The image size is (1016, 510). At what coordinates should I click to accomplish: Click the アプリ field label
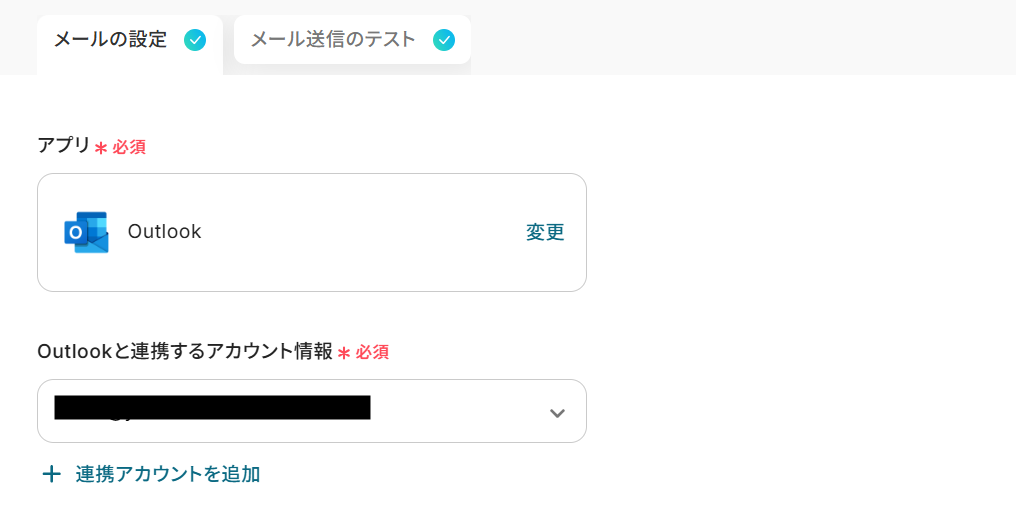pyautogui.click(x=64, y=146)
